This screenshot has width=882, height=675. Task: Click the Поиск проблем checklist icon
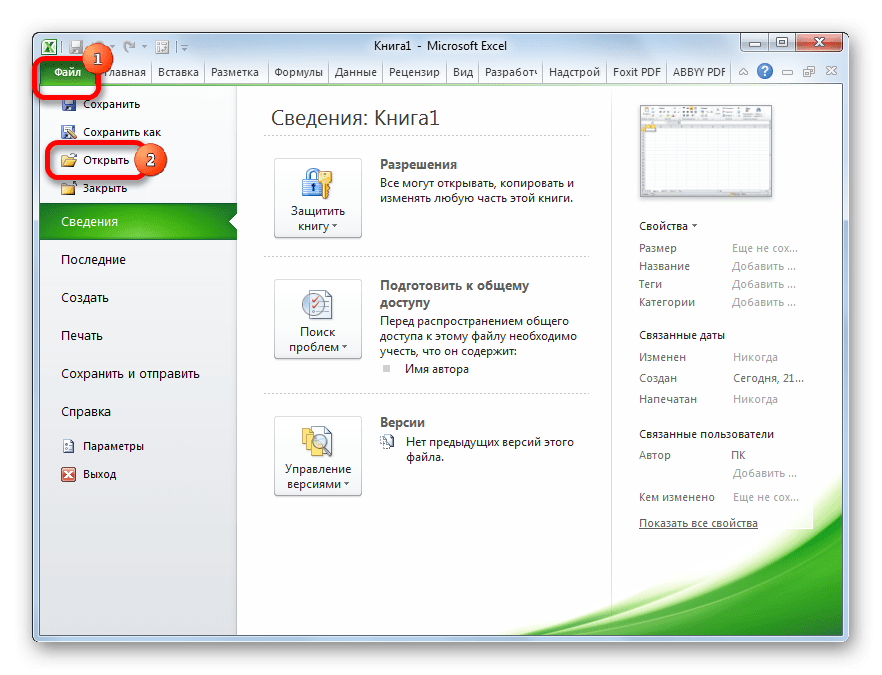(x=317, y=304)
